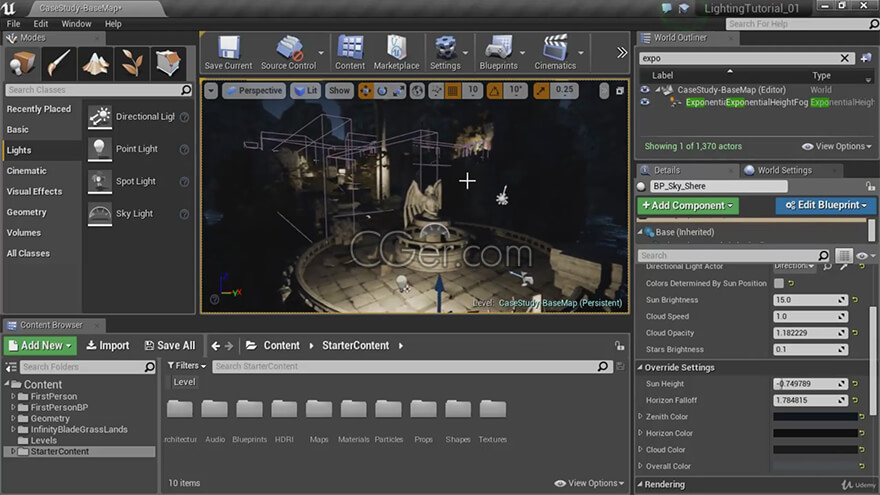The height and width of the screenshot is (495, 880).
Task: Click the world coordinate globe icon
Action: (x=417, y=91)
